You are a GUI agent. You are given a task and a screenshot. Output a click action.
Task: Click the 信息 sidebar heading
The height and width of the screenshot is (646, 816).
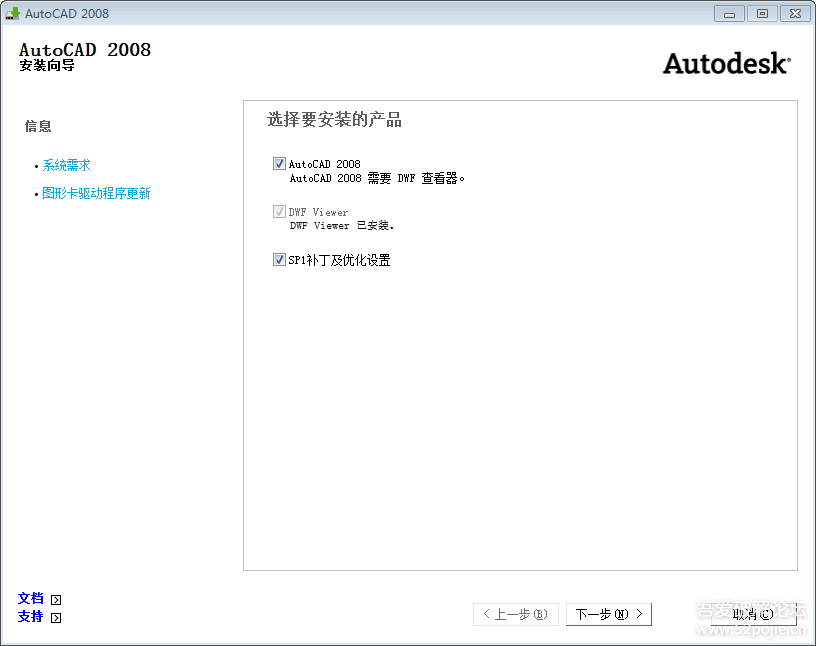pyautogui.click(x=38, y=126)
